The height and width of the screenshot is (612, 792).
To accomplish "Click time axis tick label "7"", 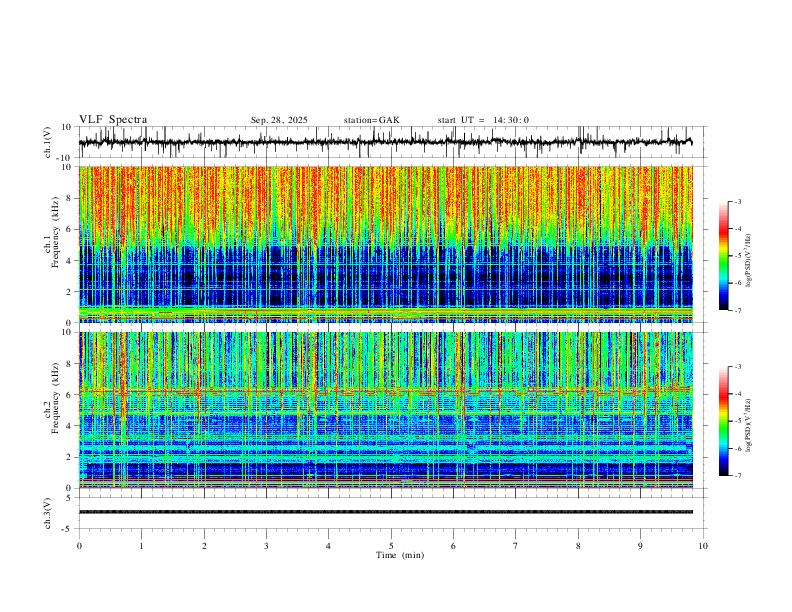I will click(x=516, y=546).
